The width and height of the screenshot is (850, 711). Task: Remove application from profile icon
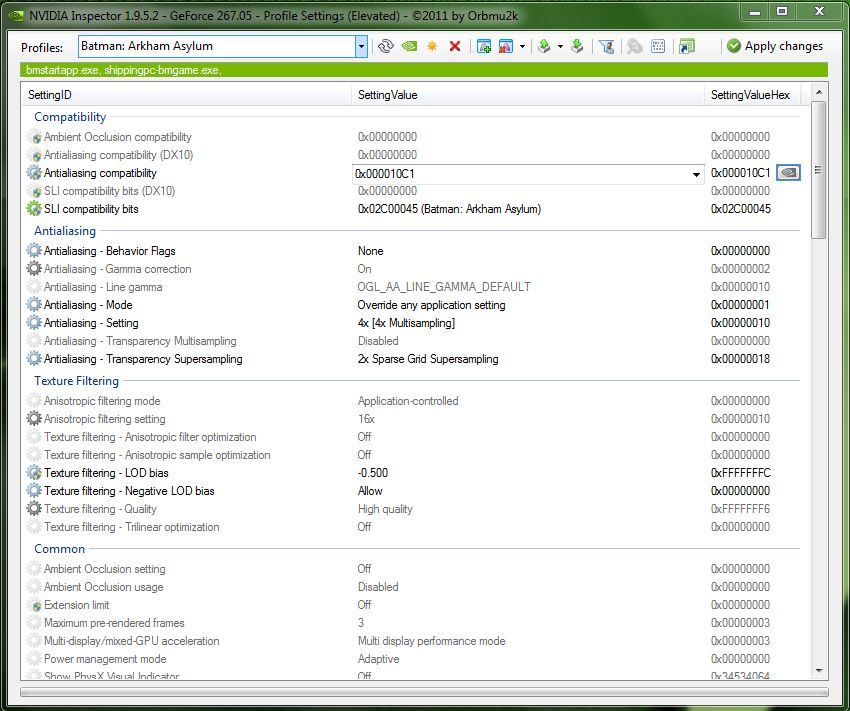(506, 47)
